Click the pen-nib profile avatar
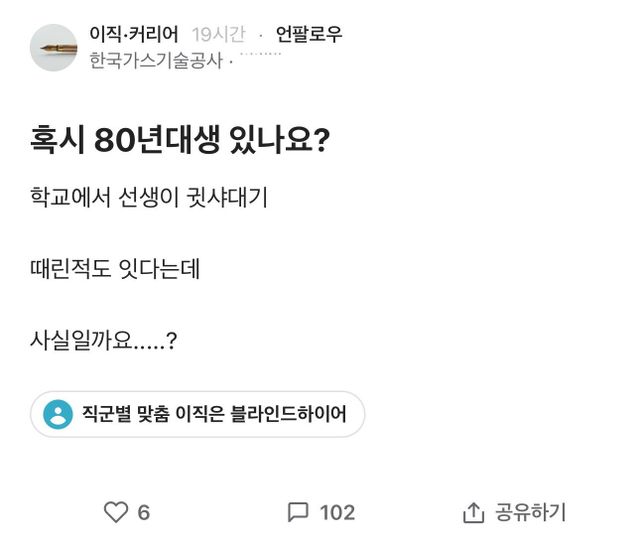Image resolution: width=640 pixels, height=548 pixels. pyautogui.click(x=54, y=47)
